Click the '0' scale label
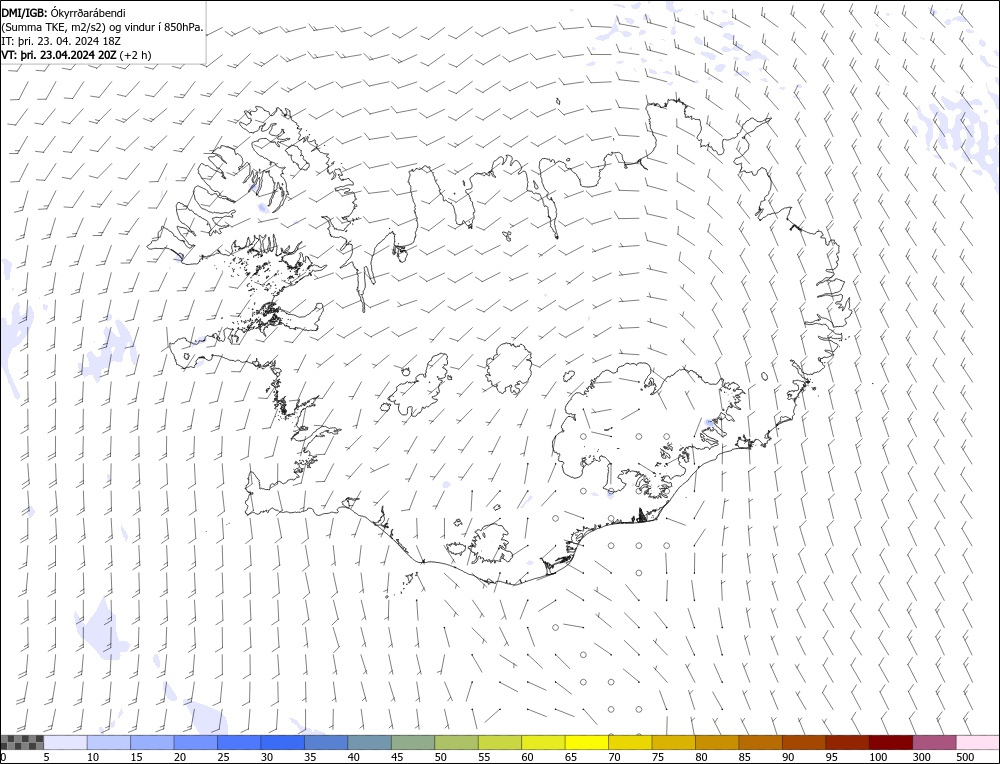The height and width of the screenshot is (764, 1000). [3, 757]
